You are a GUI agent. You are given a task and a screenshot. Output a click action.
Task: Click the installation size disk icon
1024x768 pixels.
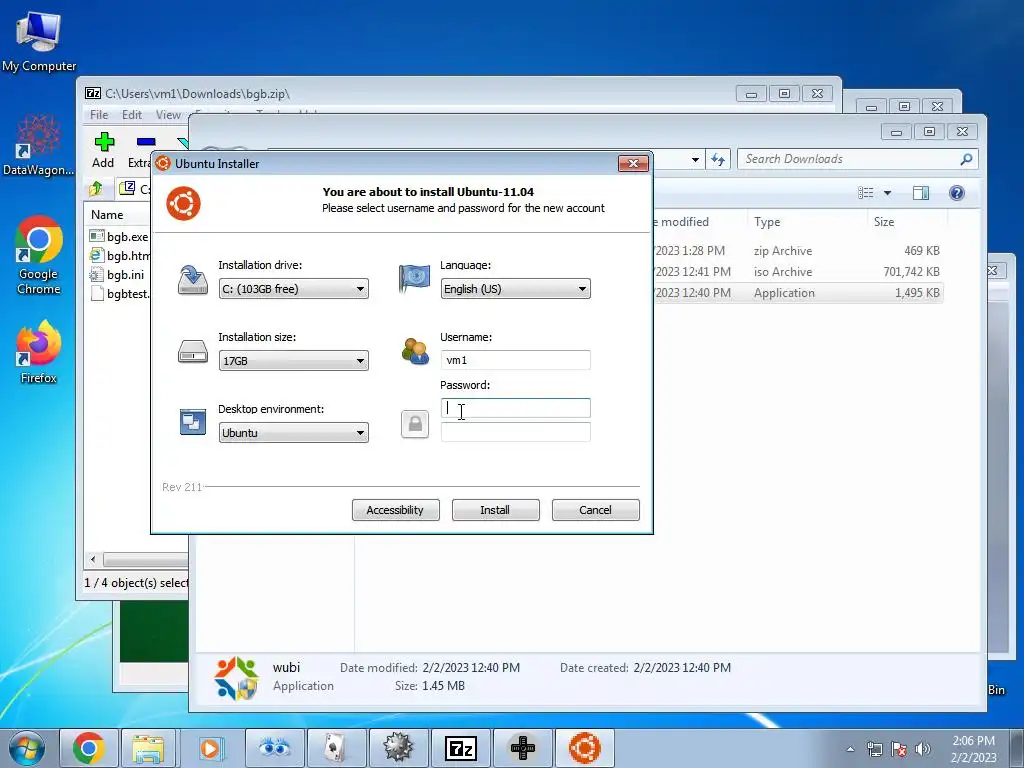(x=193, y=352)
